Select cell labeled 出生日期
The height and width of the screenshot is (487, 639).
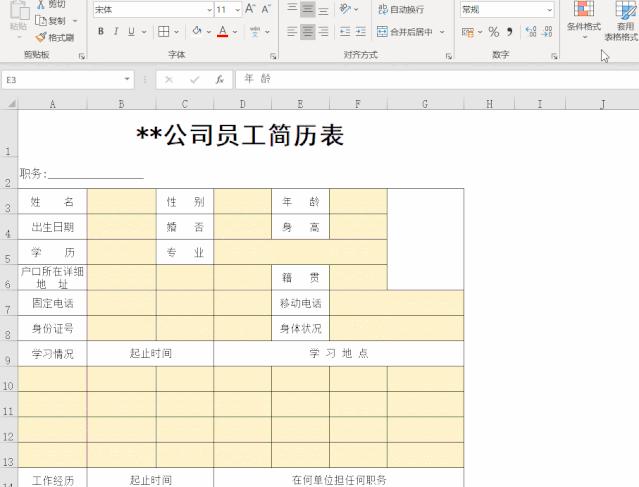53,227
